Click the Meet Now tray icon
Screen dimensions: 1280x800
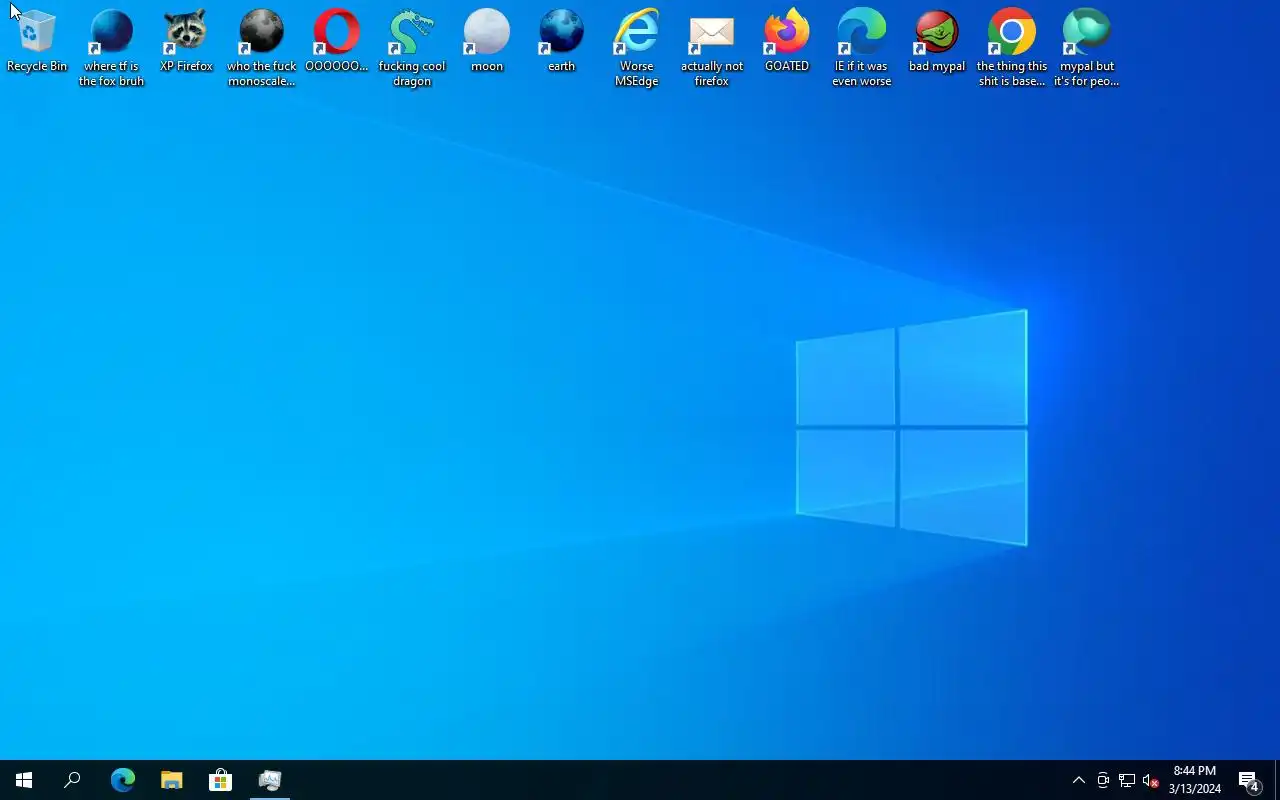1103,780
